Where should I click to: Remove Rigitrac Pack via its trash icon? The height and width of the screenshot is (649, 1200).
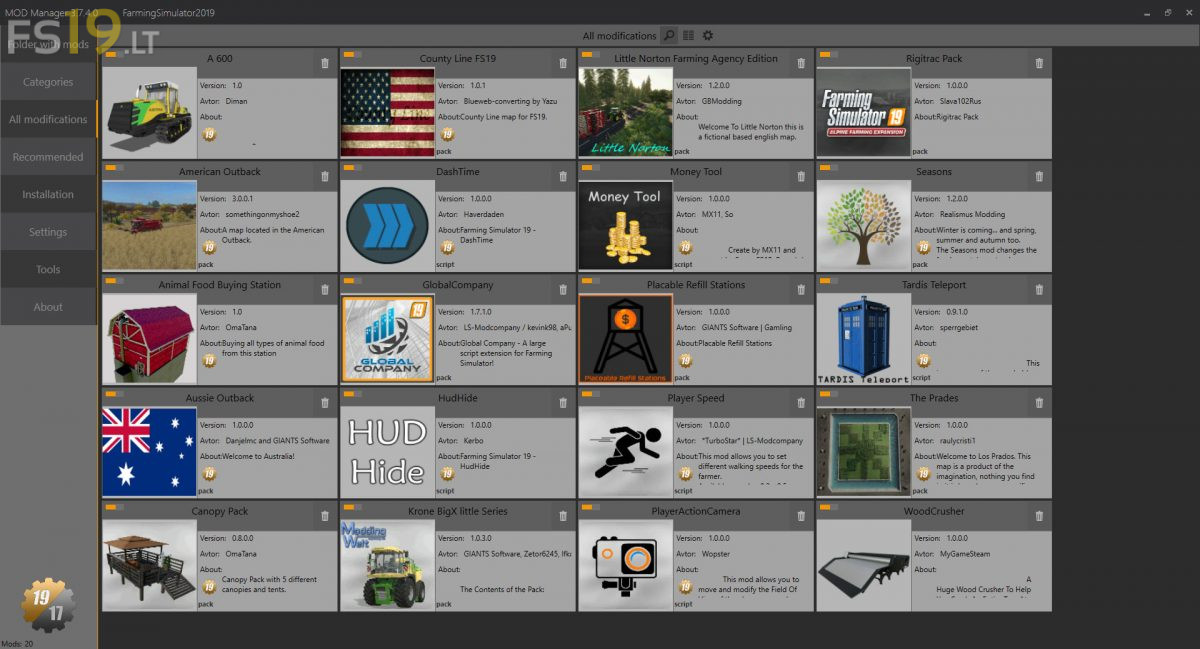[1039, 63]
